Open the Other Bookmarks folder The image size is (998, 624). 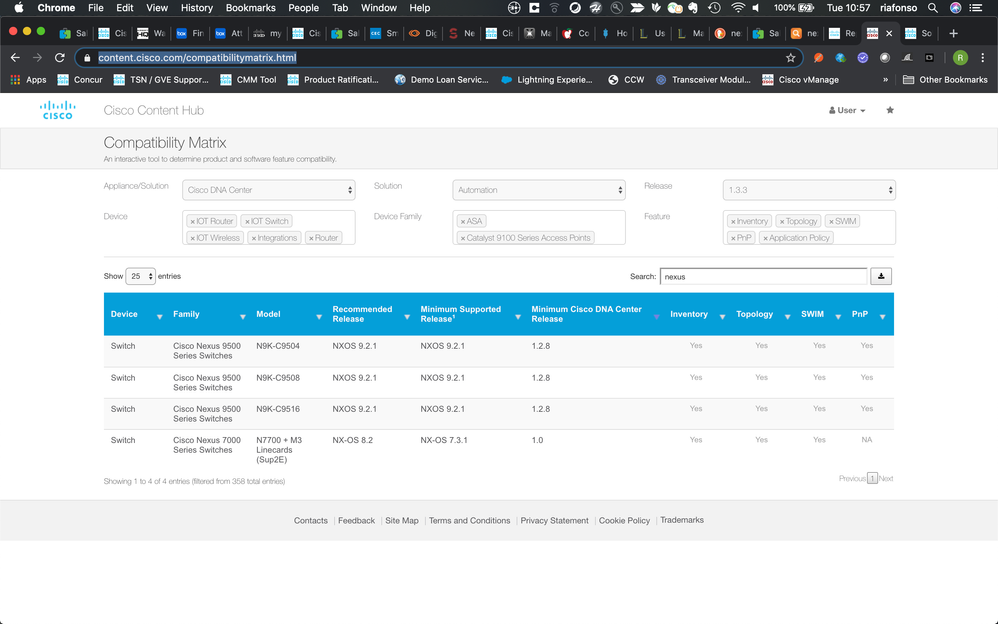click(x=945, y=80)
